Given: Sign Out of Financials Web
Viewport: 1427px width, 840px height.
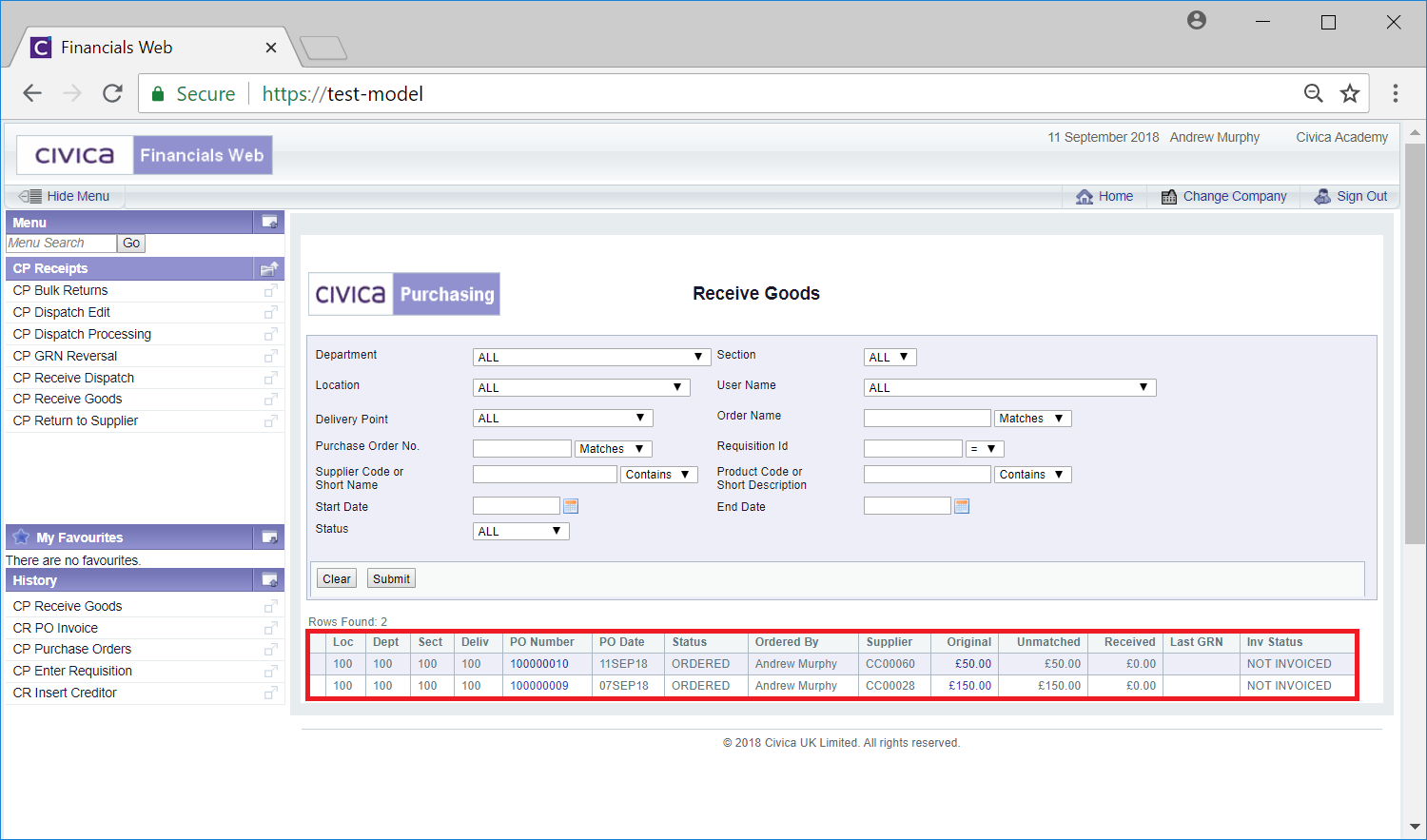Looking at the screenshot, I should point(1350,196).
